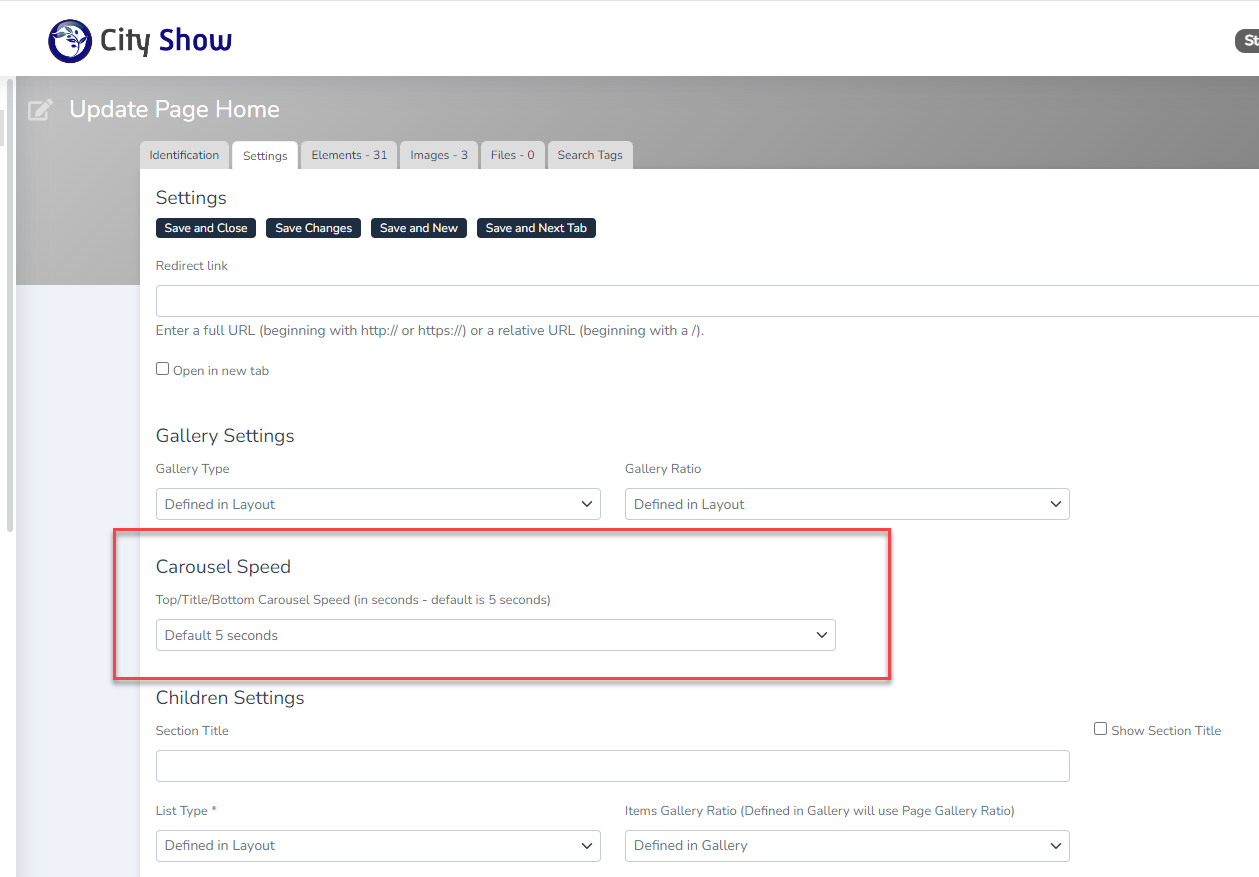The image size is (1259, 877).
Task: Toggle the Open in new tab checkbox
Action: click(162, 369)
